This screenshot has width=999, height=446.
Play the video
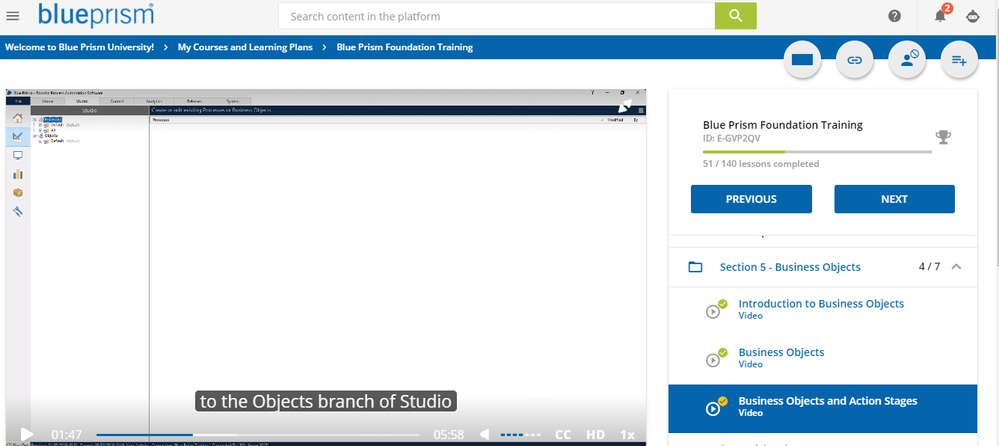pos(26,435)
